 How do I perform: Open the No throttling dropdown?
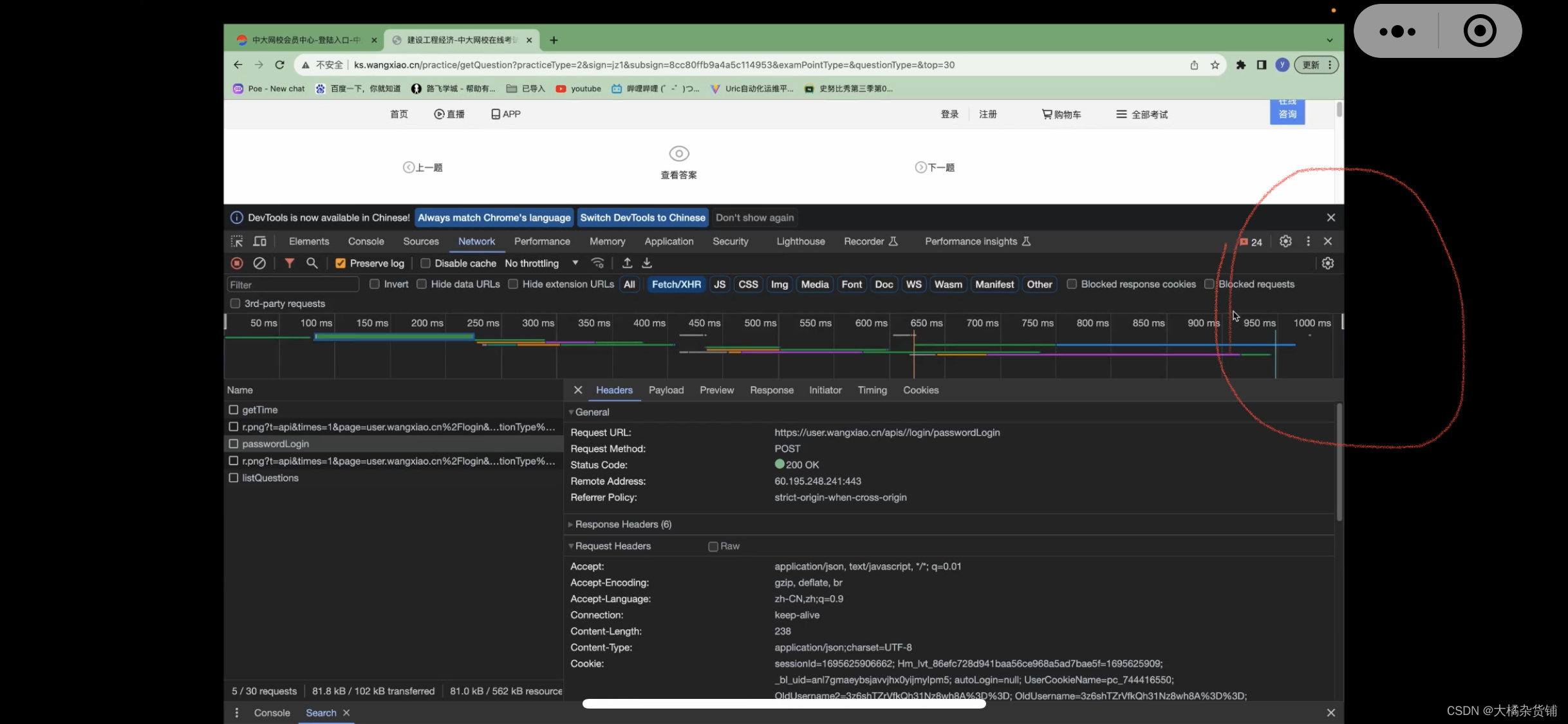542,263
